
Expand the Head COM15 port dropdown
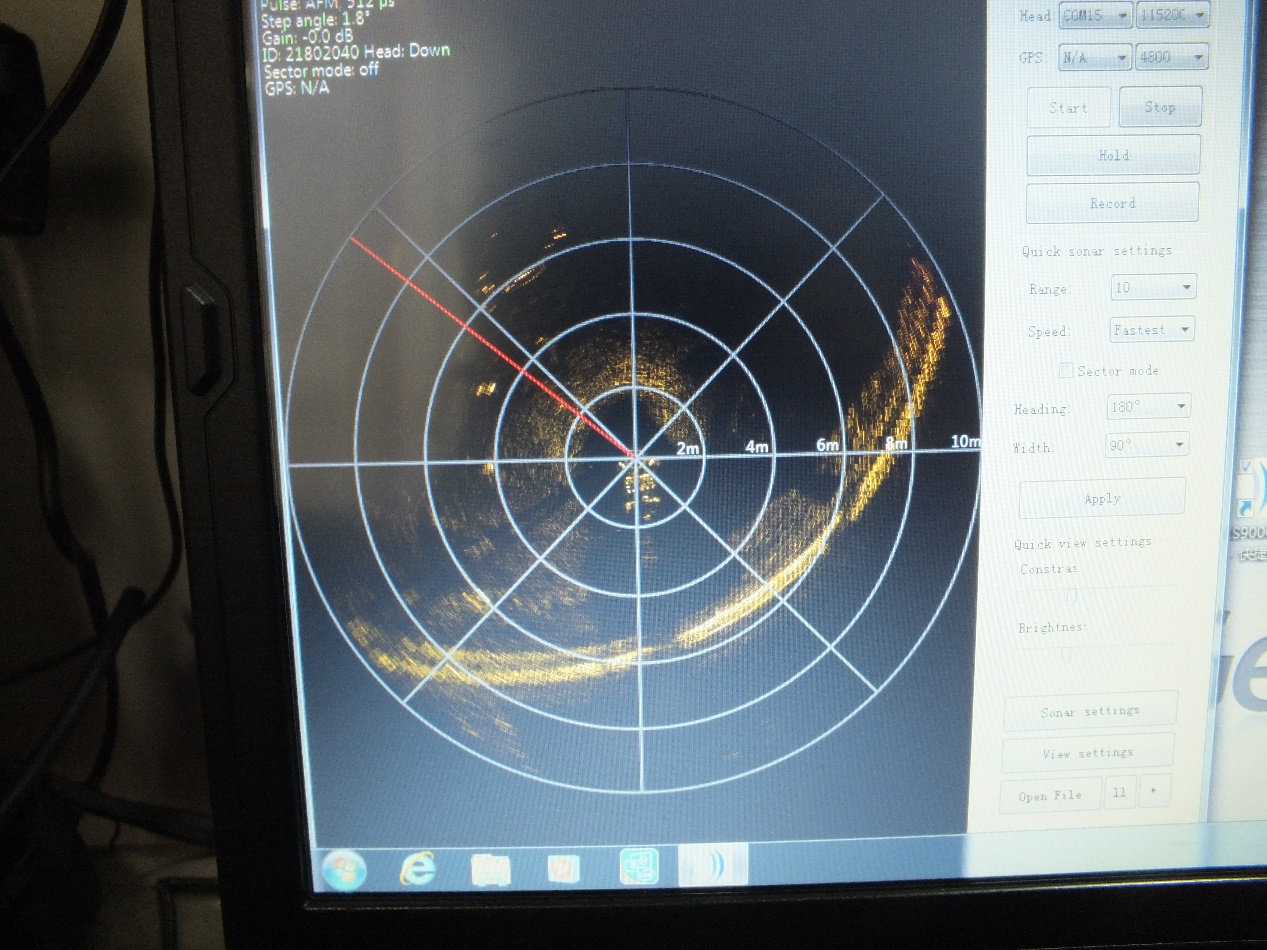pyautogui.click(x=1095, y=16)
